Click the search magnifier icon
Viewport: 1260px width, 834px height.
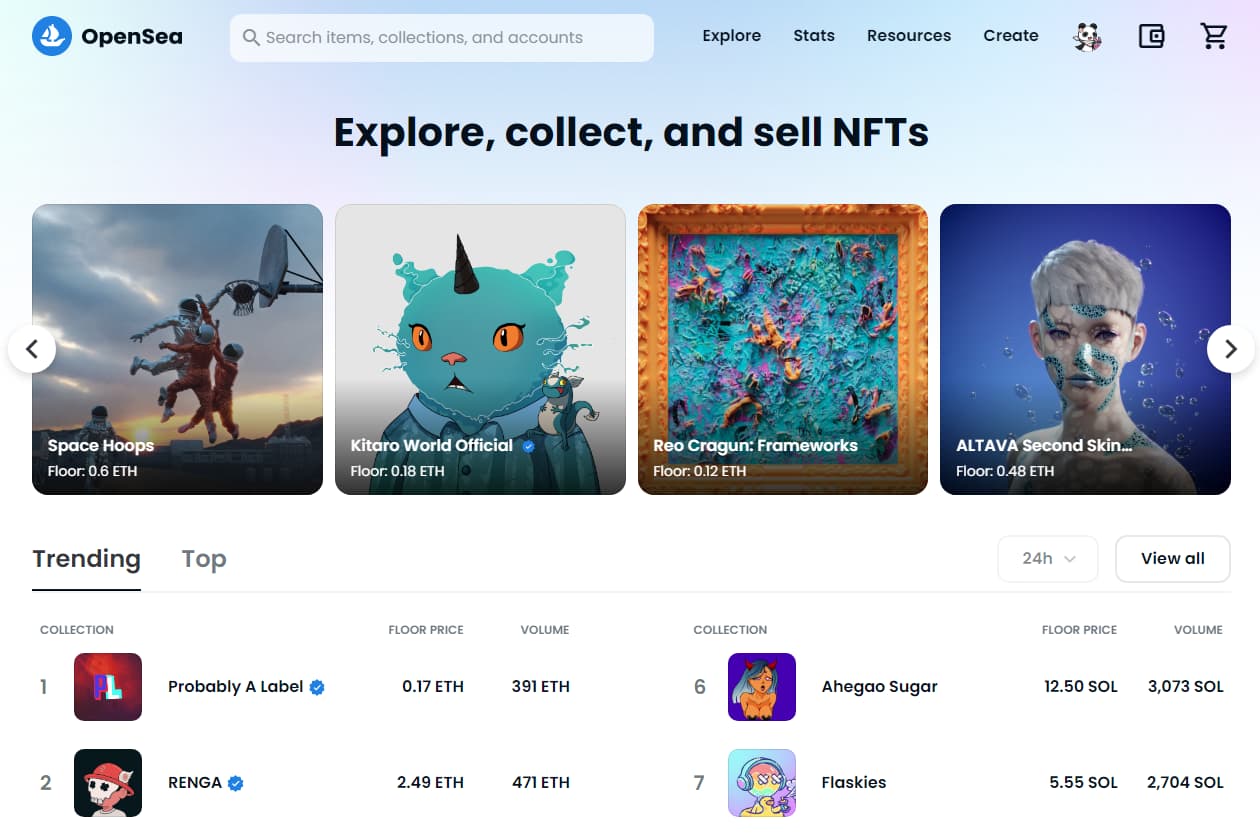coord(252,37)
